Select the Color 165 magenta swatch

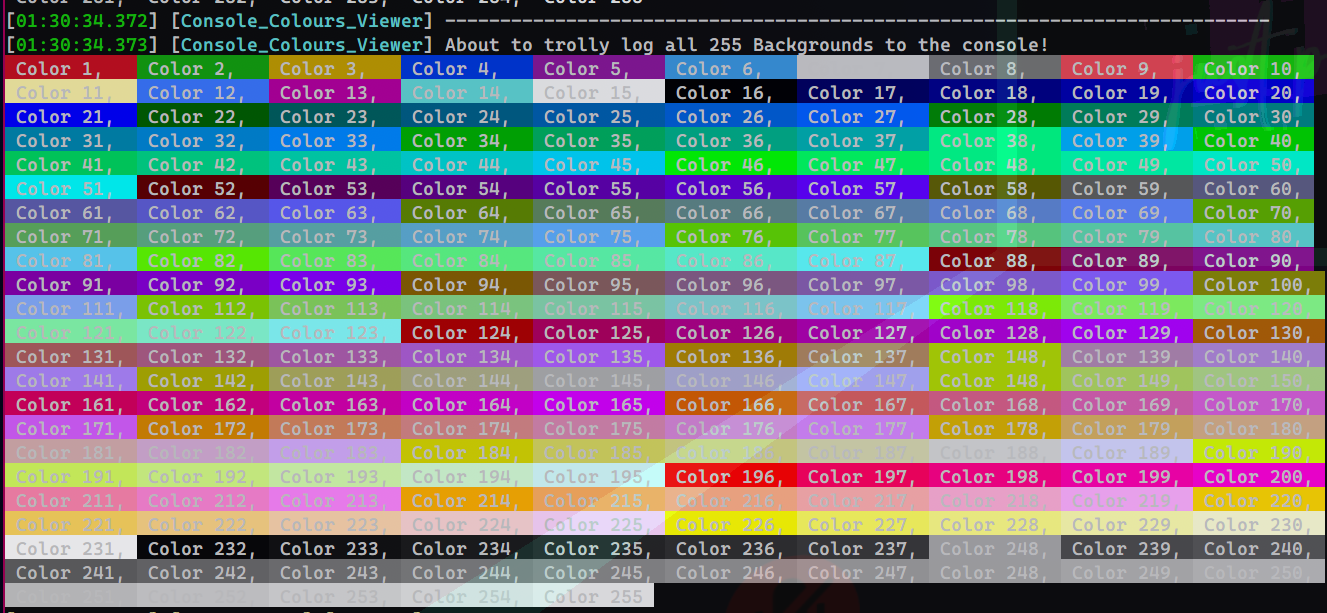(597, 404)
